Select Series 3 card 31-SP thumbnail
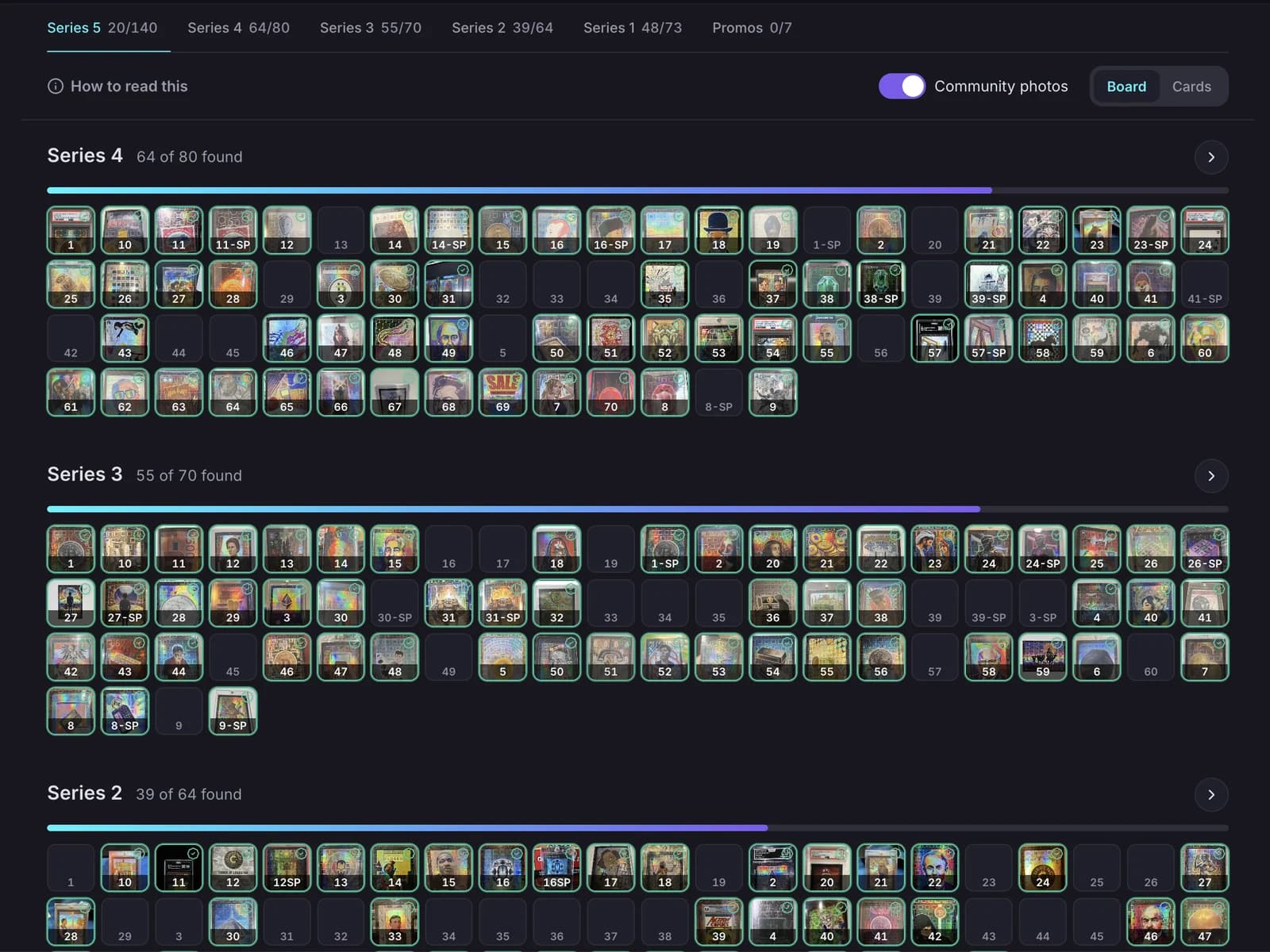The width and height of the screenshot is (1270, 952). (503, 603)
